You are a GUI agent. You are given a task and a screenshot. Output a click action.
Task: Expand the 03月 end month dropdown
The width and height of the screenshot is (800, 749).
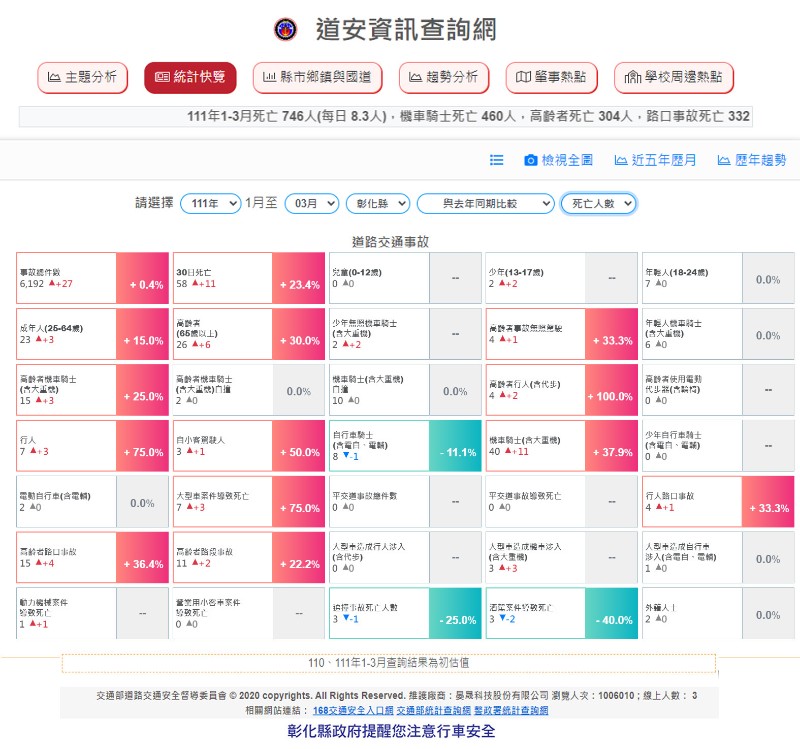[312, 204]
